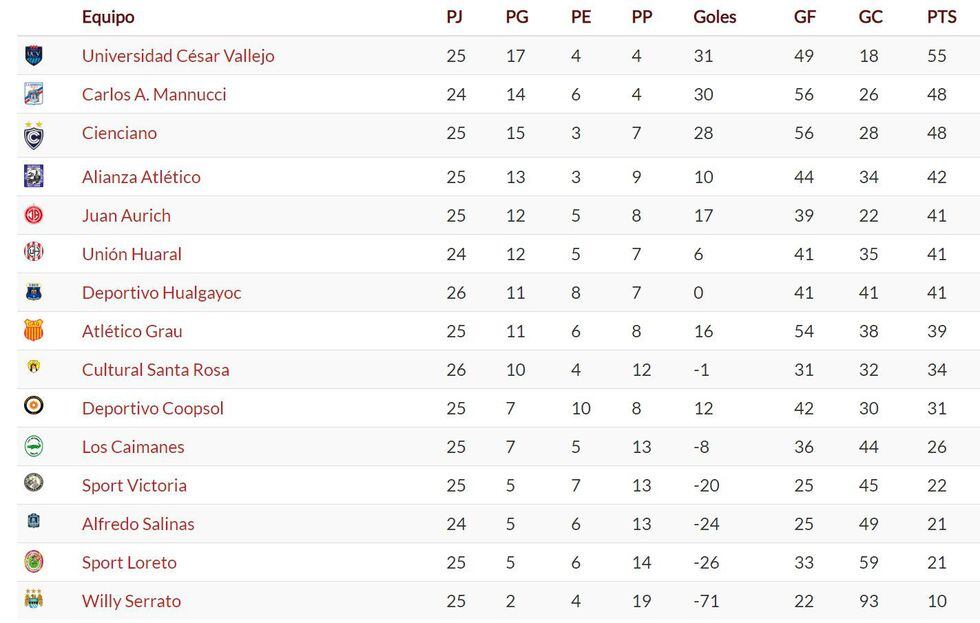Open the Unión Huaral team link
The image size is (980, 623).
(132, 254)
